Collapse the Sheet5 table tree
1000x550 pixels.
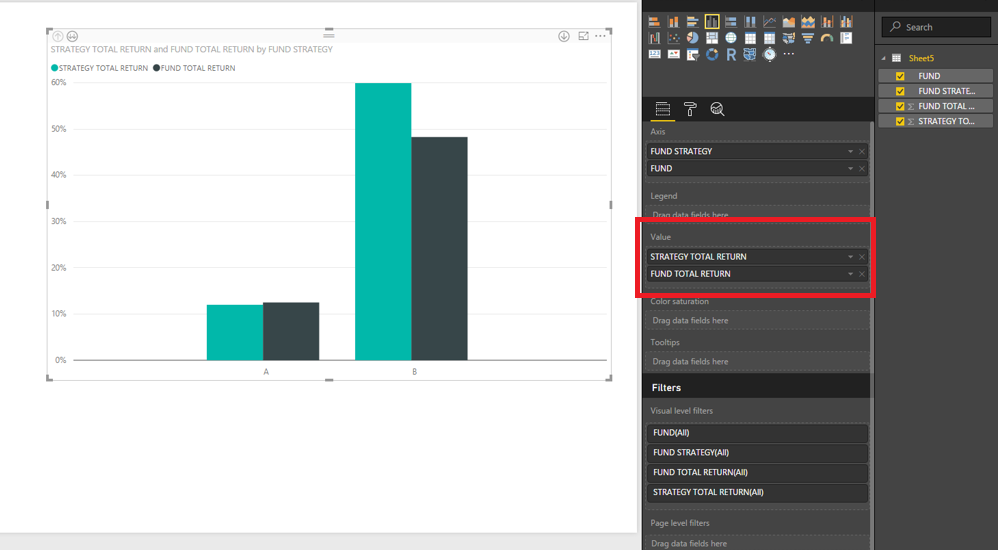(884, 58)
